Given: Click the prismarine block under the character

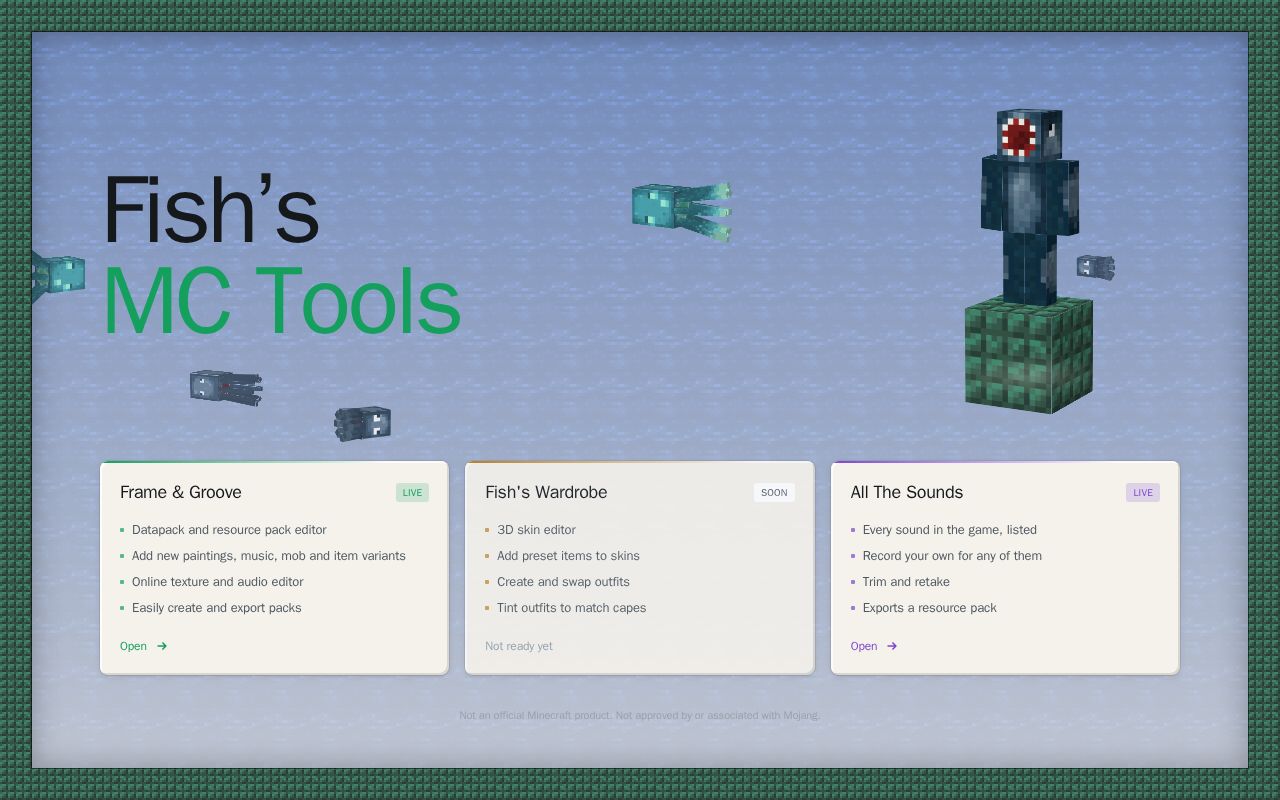Looking at the screenshot, I should (1029, 356).
